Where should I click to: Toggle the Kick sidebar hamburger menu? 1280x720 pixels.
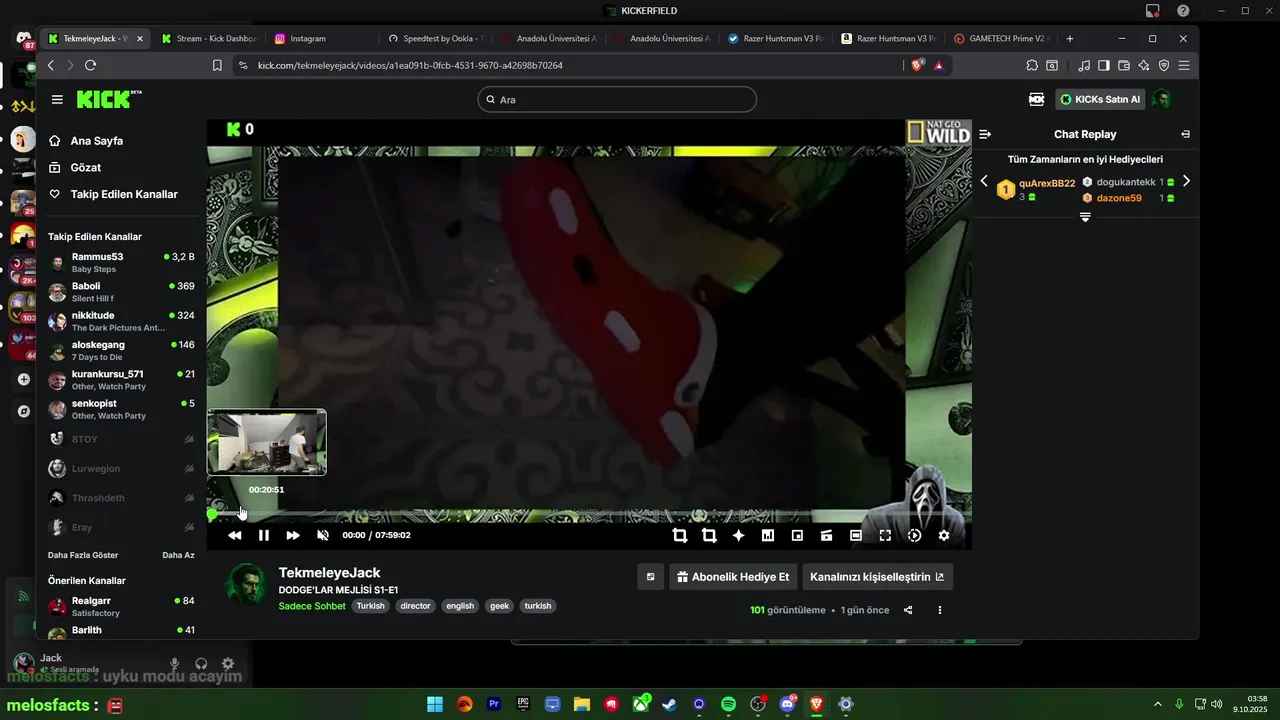pos(57,100)
